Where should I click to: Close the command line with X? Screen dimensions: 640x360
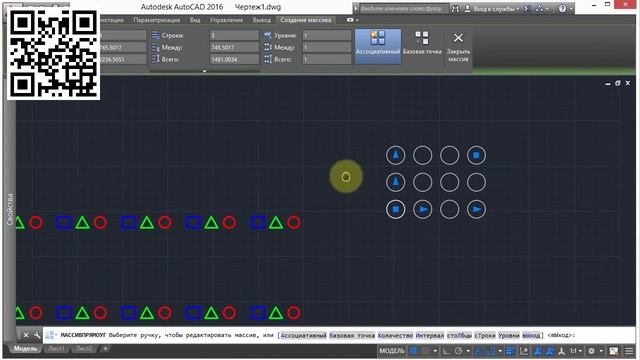(x=26, y=335)
